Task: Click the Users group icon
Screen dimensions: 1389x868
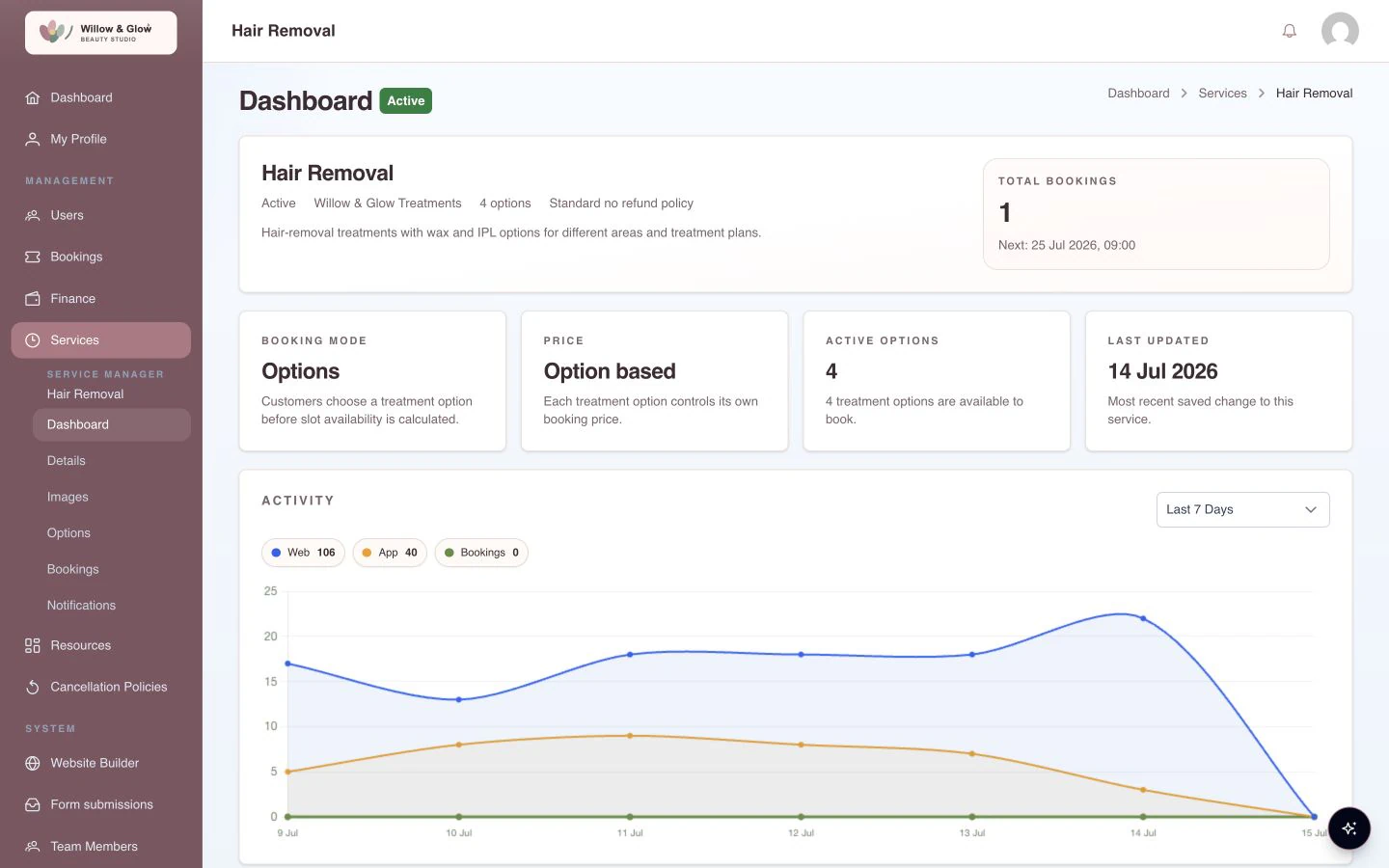Action: point(33,215)
